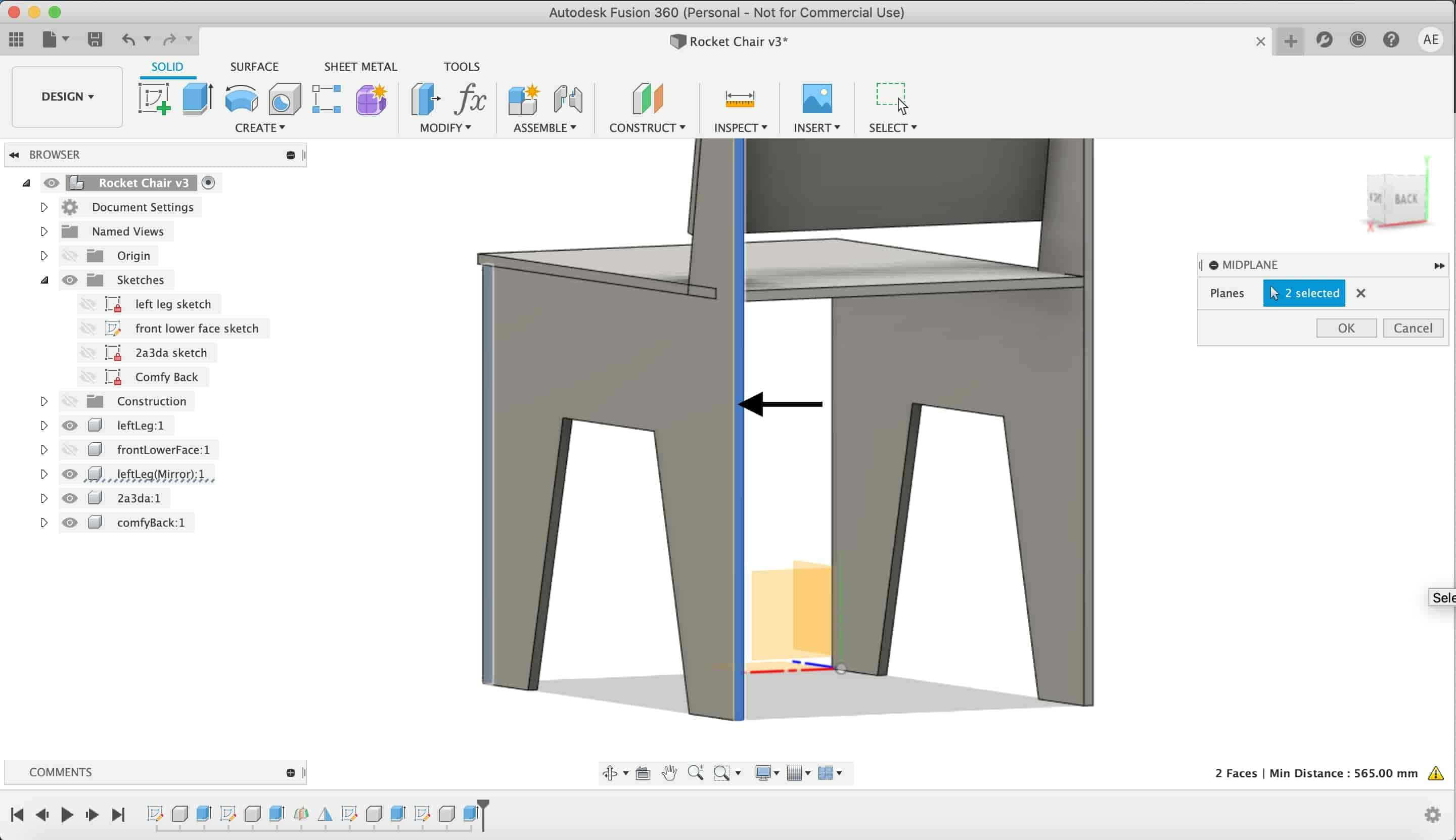
Task: Click the extensions refresh icon
Action: coord(1325,40)
